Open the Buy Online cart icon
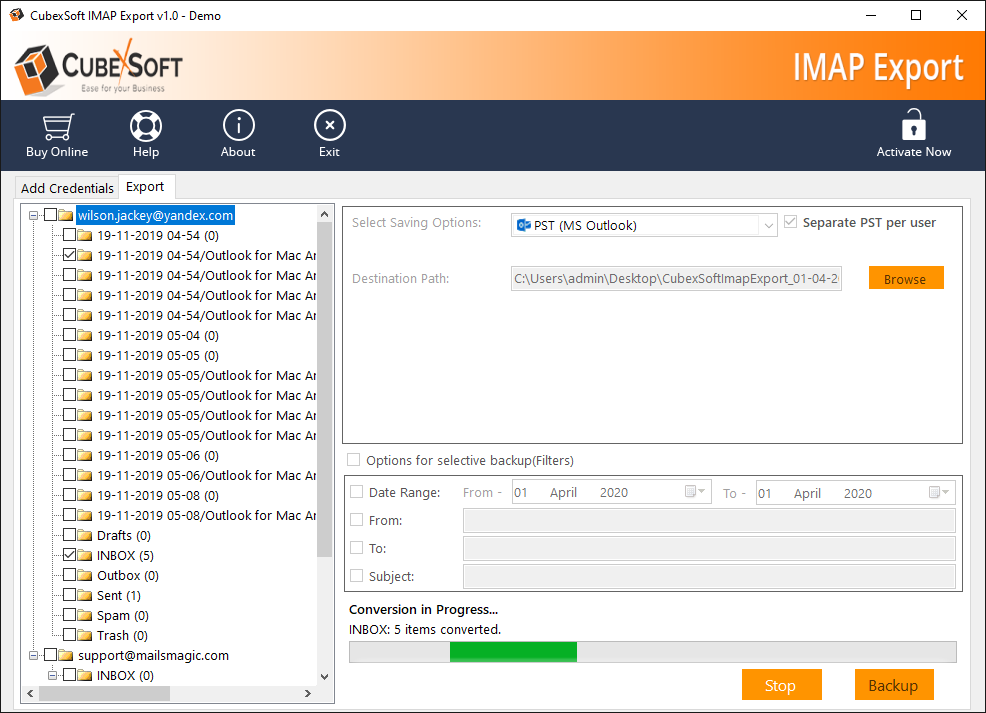This screenshot has height=713, width=986. point(57,127)
